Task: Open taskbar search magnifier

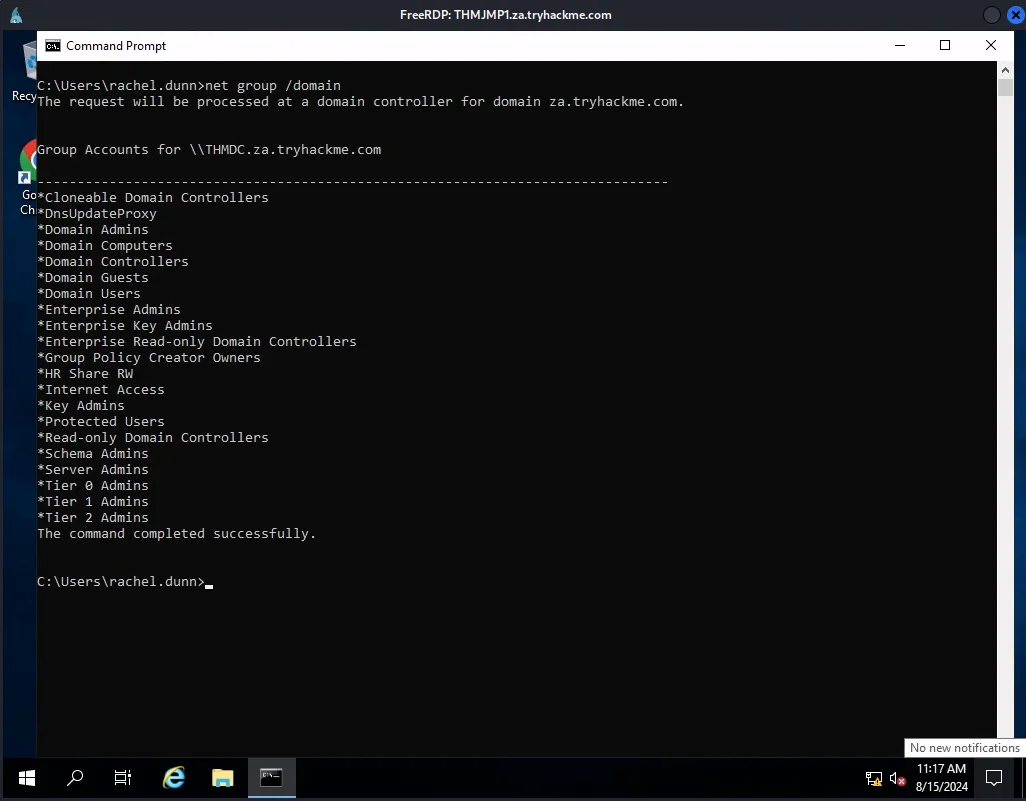Action: 75,778
